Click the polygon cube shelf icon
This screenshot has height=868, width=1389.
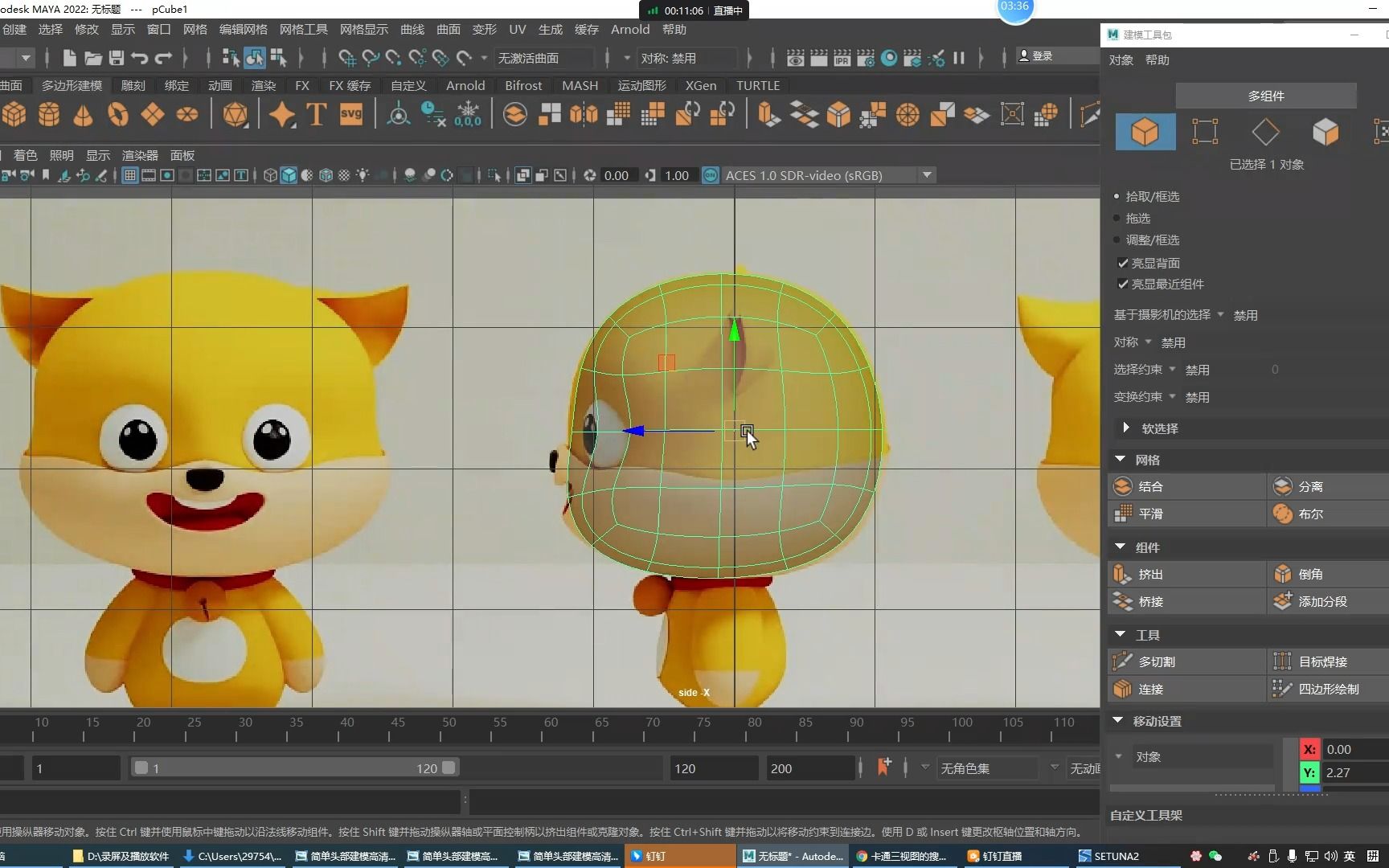[x=14, y=115]
